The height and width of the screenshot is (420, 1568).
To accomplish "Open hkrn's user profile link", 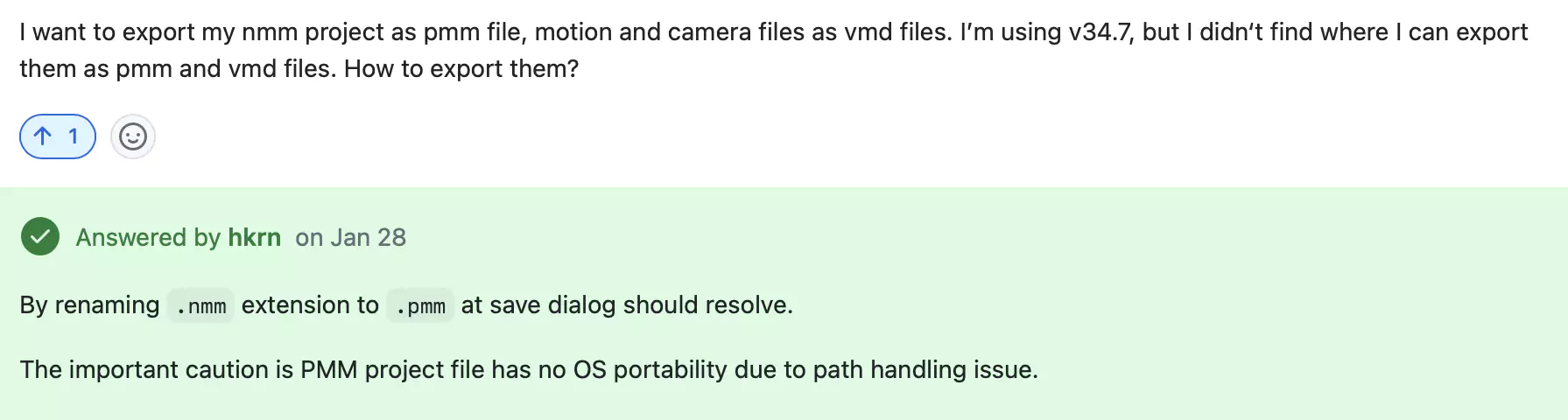I will (x=254, y=237).
